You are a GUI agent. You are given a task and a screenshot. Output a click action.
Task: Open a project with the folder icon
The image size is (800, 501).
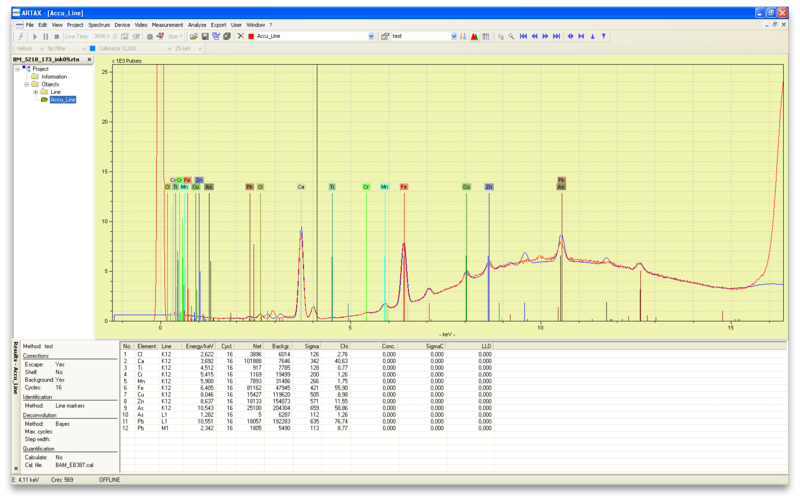tap(194, 36)
